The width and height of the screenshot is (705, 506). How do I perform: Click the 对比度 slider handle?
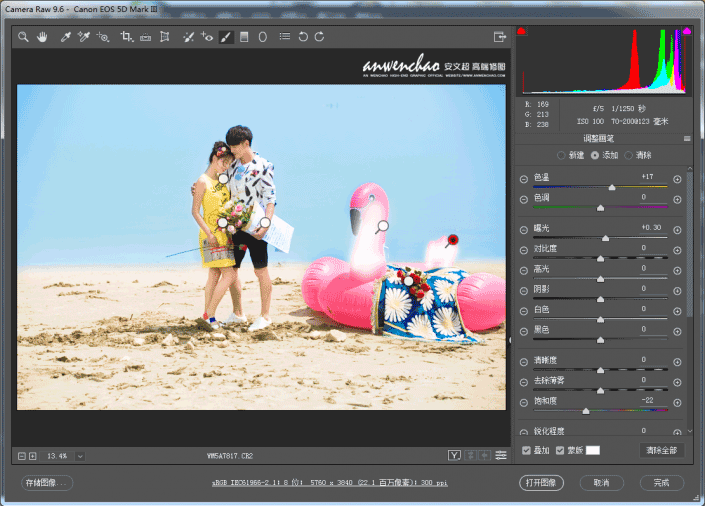600,258
